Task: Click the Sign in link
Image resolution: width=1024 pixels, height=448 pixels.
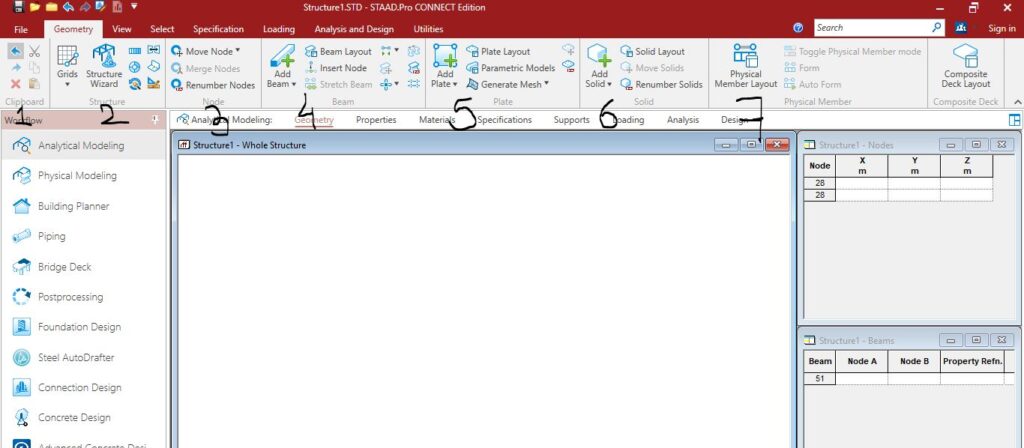Action: [1002, 28]
